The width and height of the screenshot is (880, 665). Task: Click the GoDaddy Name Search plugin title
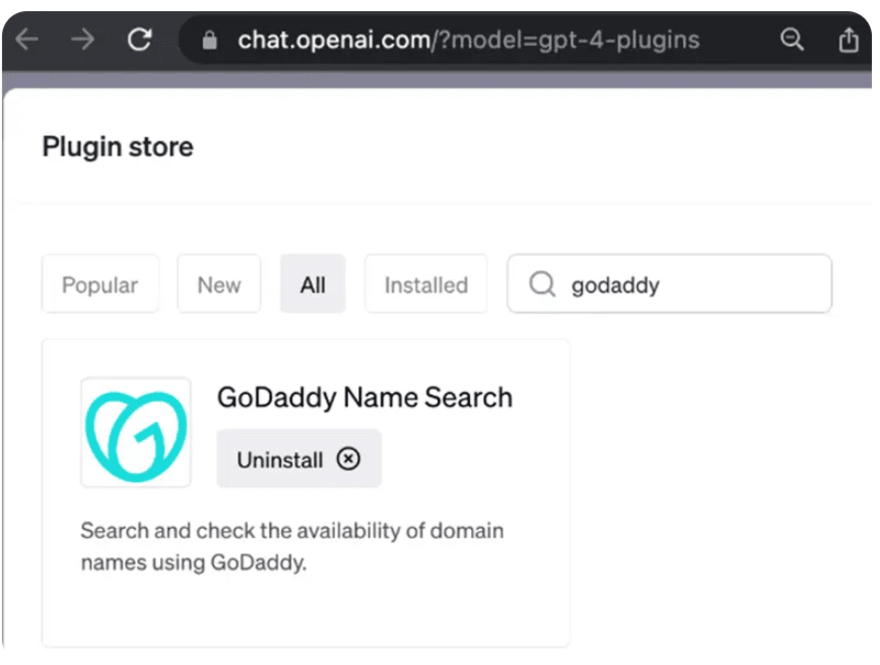coord(365,397)
